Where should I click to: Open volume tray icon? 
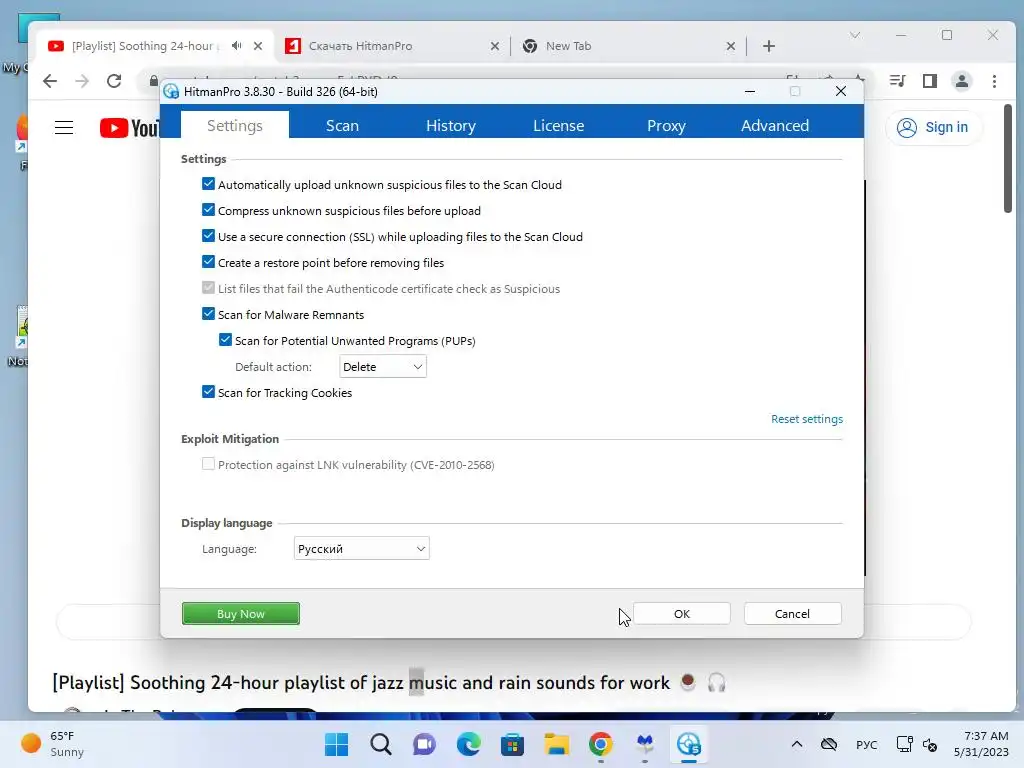[x=930, y=744]
